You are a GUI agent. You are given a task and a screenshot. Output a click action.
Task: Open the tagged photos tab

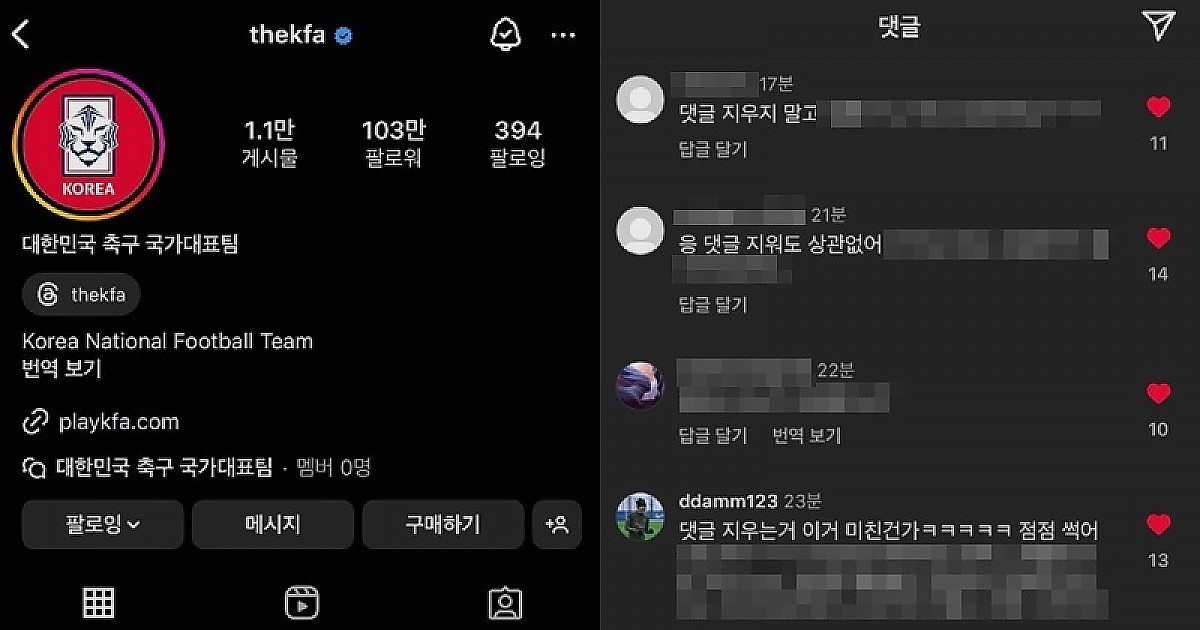click(x=505, y=603)
